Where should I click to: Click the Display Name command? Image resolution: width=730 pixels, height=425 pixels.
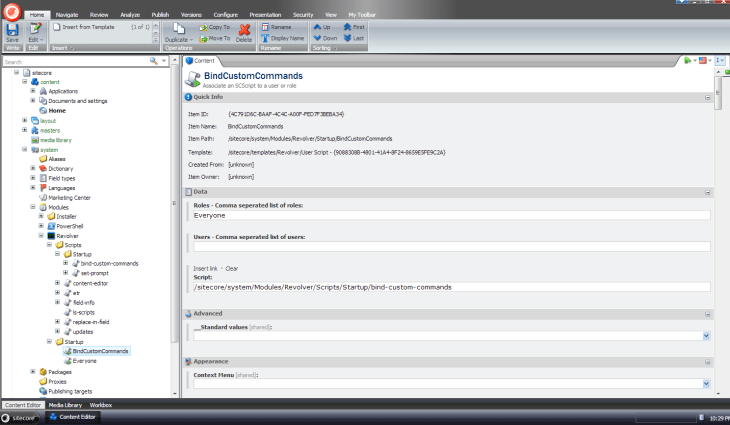pyautogui.click(x=283, y=38)
